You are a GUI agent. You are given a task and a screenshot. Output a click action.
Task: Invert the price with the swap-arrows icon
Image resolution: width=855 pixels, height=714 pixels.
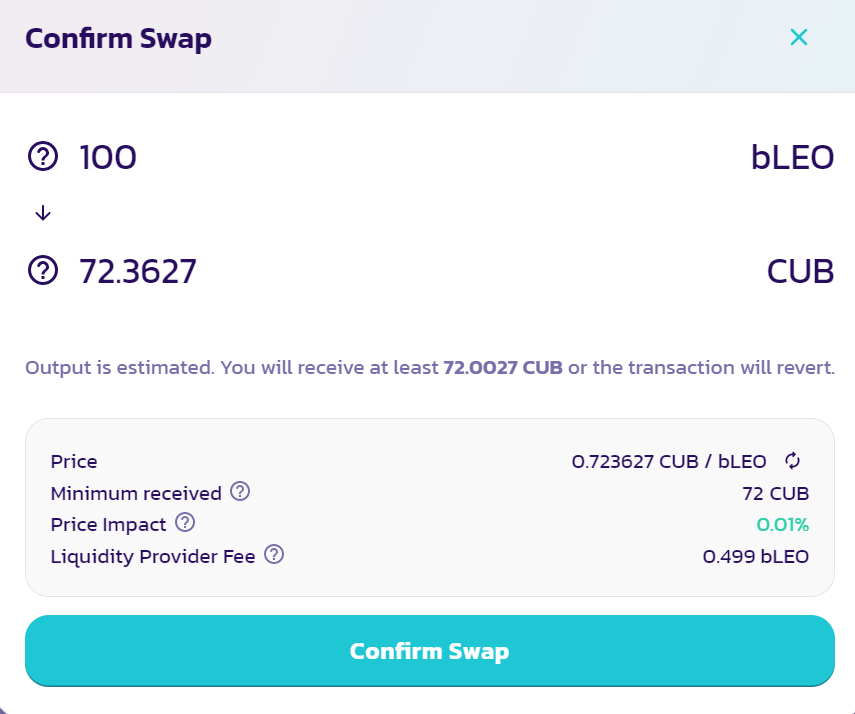pyautogui.click(x=792, y=461)
